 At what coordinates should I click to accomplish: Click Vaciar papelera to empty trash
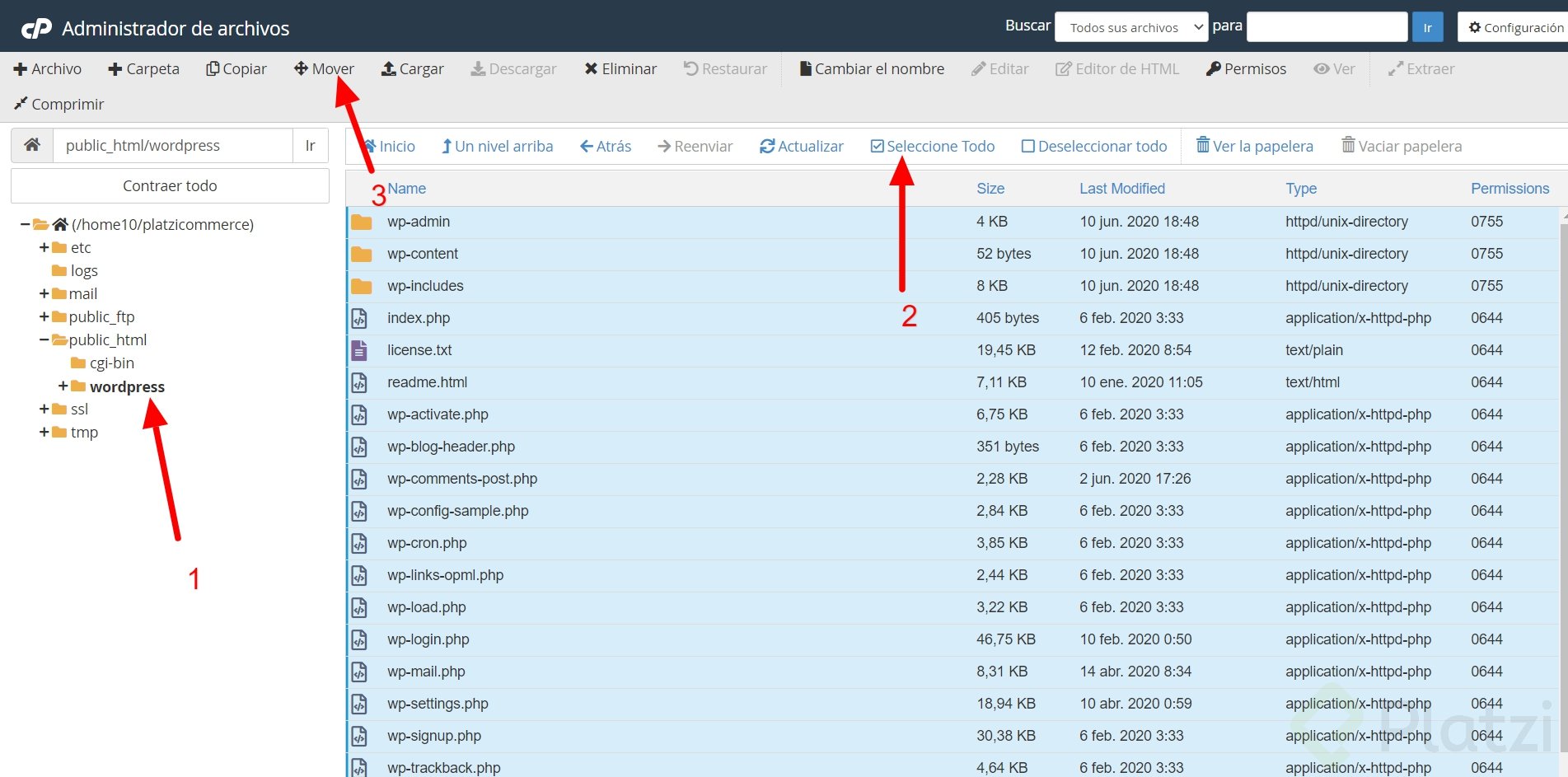point(1402,146)
